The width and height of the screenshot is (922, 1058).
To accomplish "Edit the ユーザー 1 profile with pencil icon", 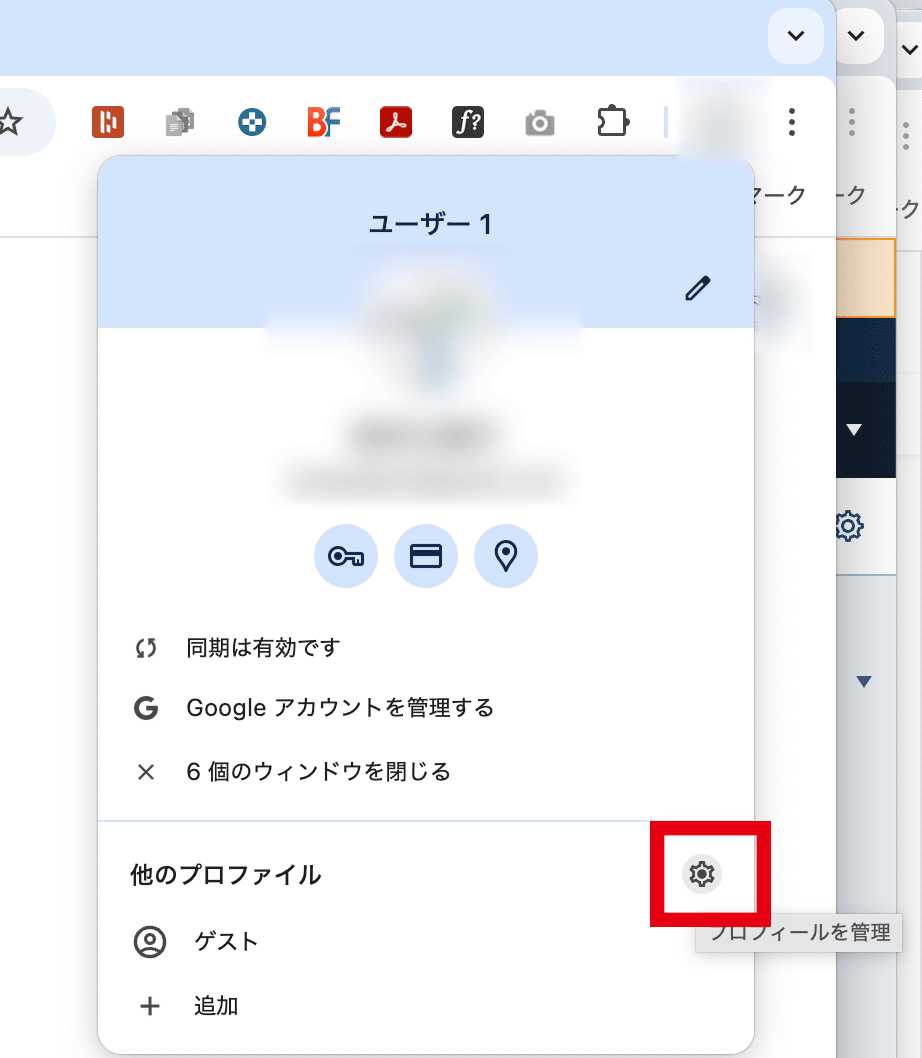I will click(698, 288).
